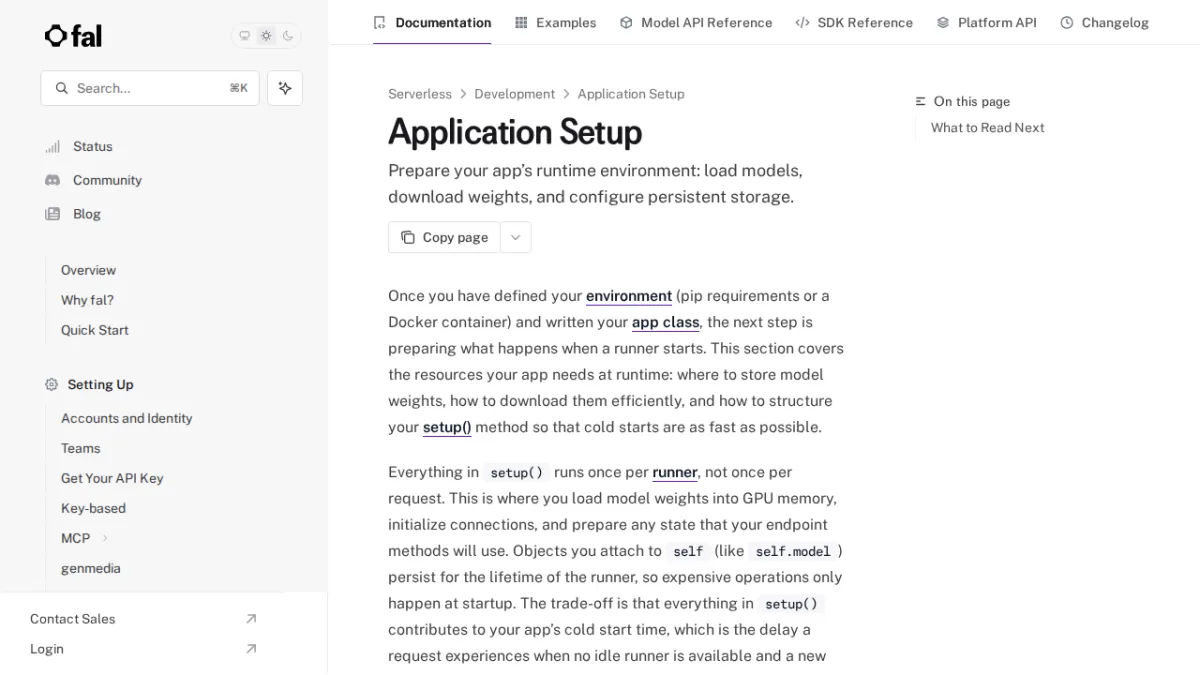Click the SDK Reference code icon
The height and width of the screenshot is (675, 1200).
coord(802,22)
